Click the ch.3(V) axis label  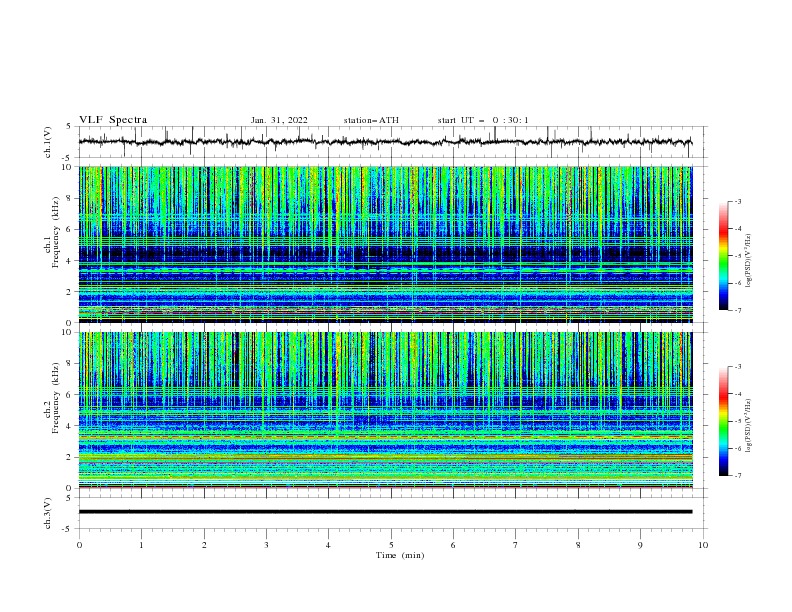[x=48, y=513]
